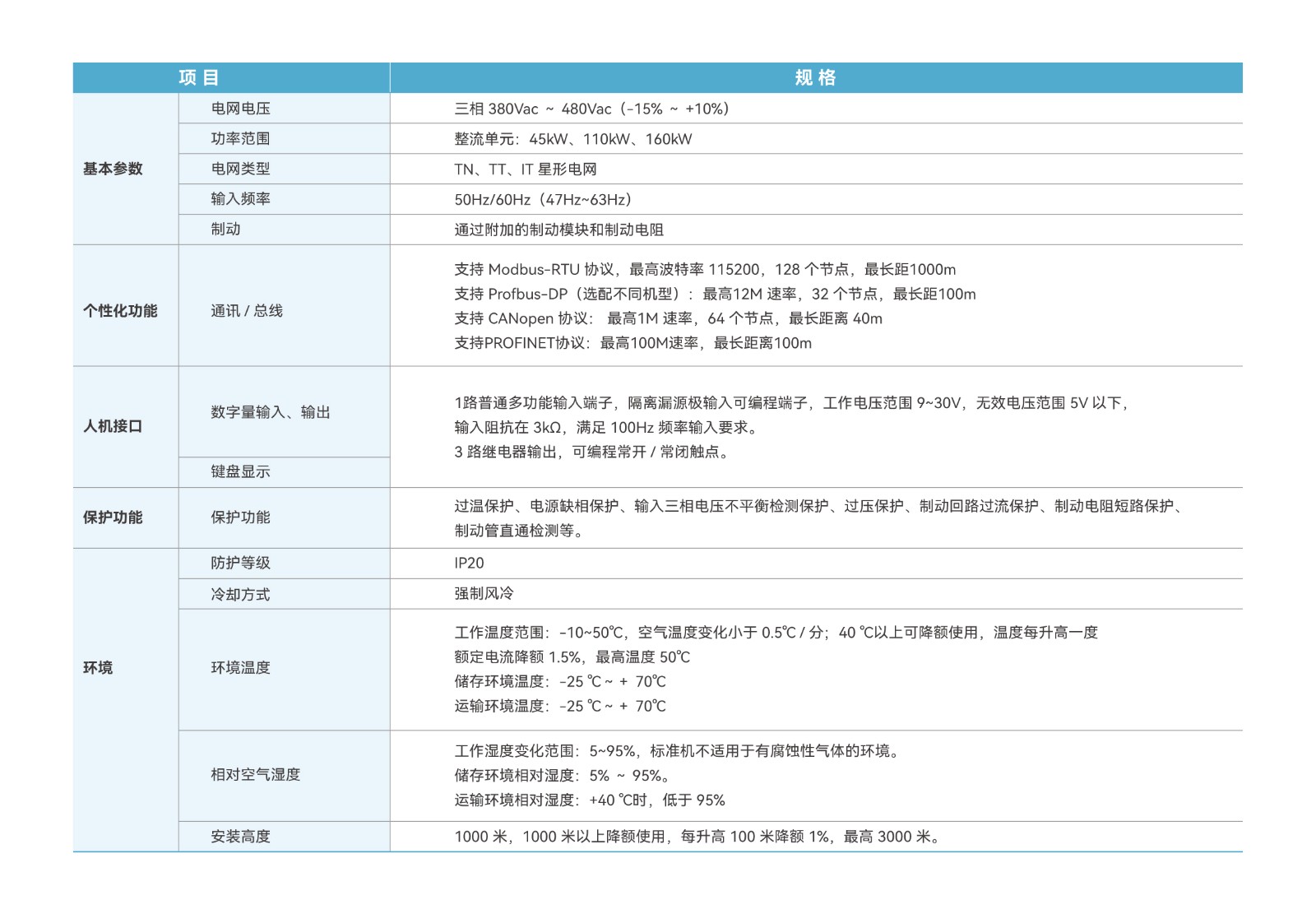Select the PROFINET protocol line
This screenshot has width=1316, height=914.
point(633,343)
